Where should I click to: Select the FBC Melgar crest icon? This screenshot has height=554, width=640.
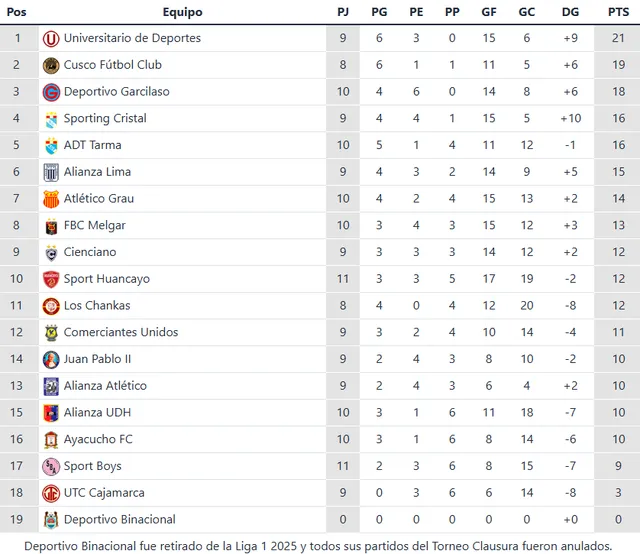click(51, 226)
